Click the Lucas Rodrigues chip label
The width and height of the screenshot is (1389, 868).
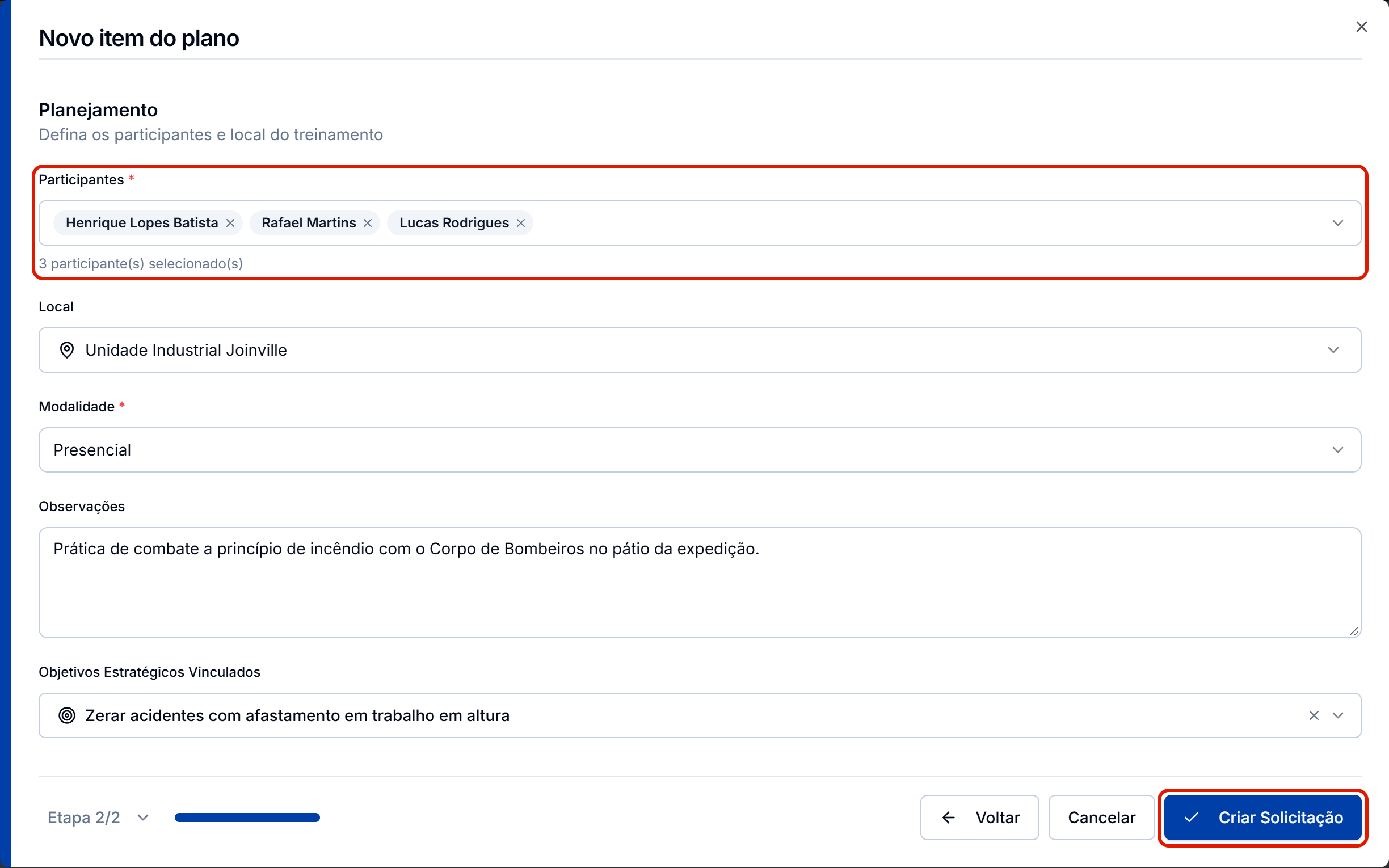pos(454,223)
